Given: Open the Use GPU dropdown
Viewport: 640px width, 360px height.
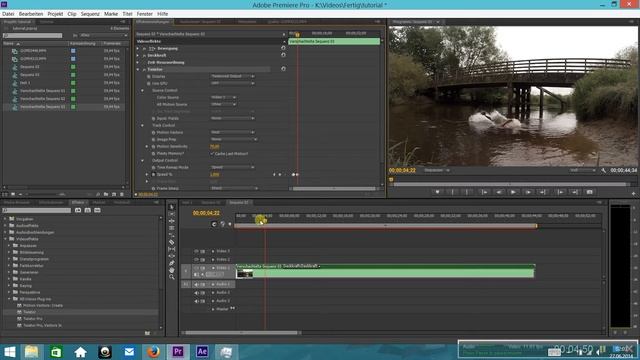Looking at the screenshot, I should coord(232,83).
